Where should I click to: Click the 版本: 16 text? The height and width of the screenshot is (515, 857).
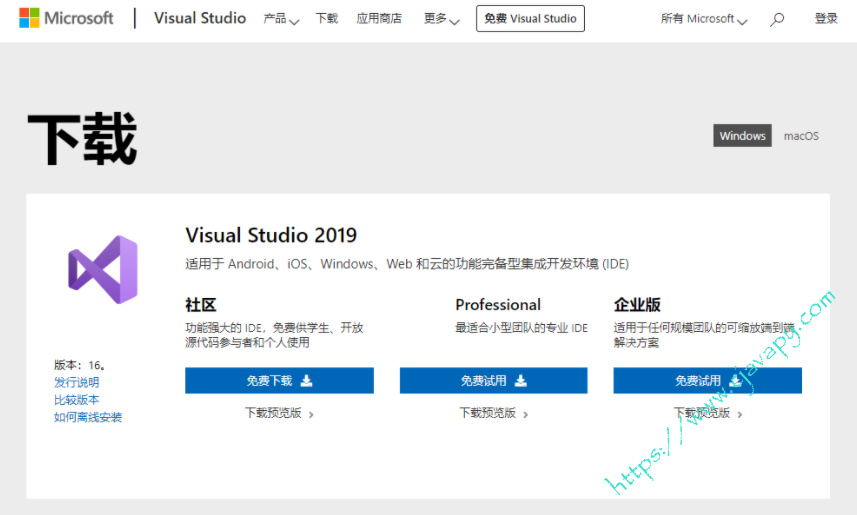click(x=79, y=365)
